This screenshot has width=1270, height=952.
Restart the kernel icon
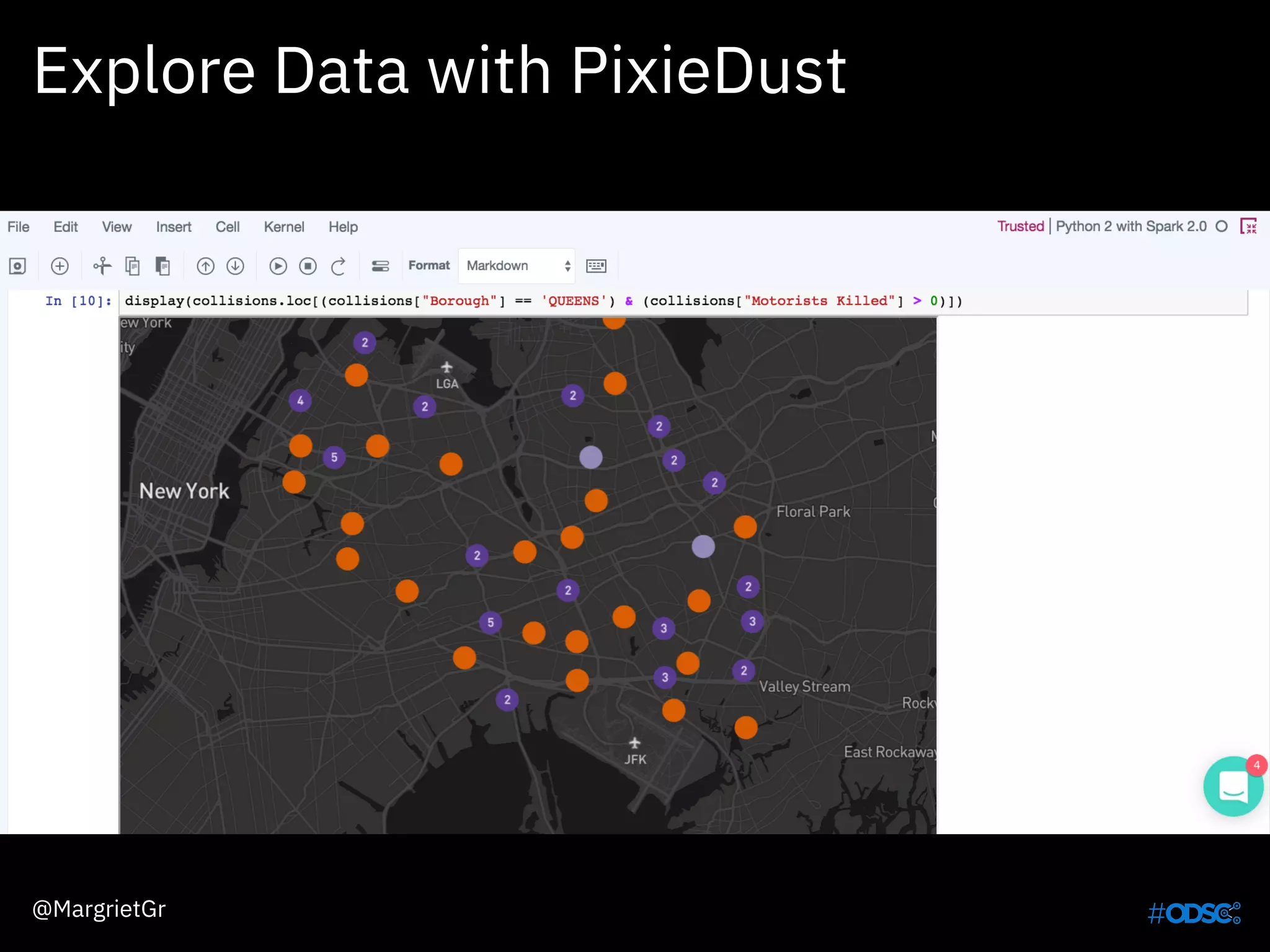point(338,267)
